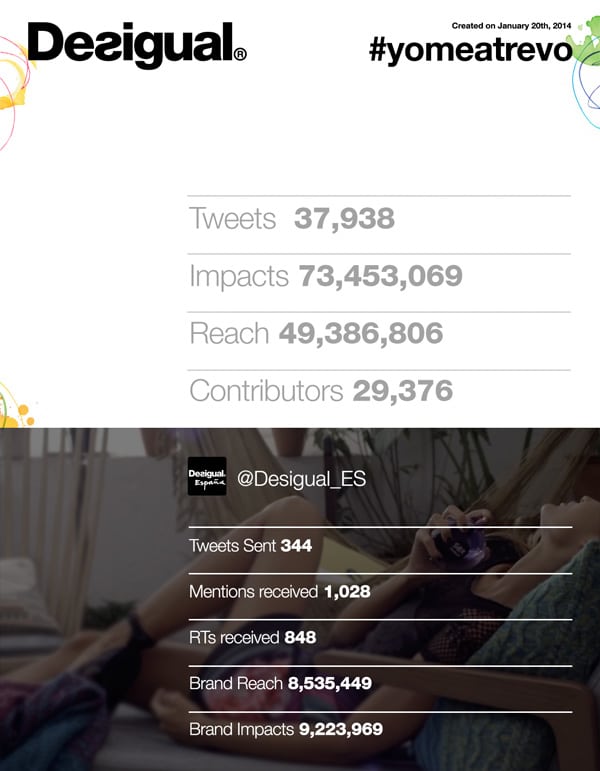Screen dimensions: 600x771
Task: Select the Brand Reach 8,535,449 row
Action: pos(380,683)
